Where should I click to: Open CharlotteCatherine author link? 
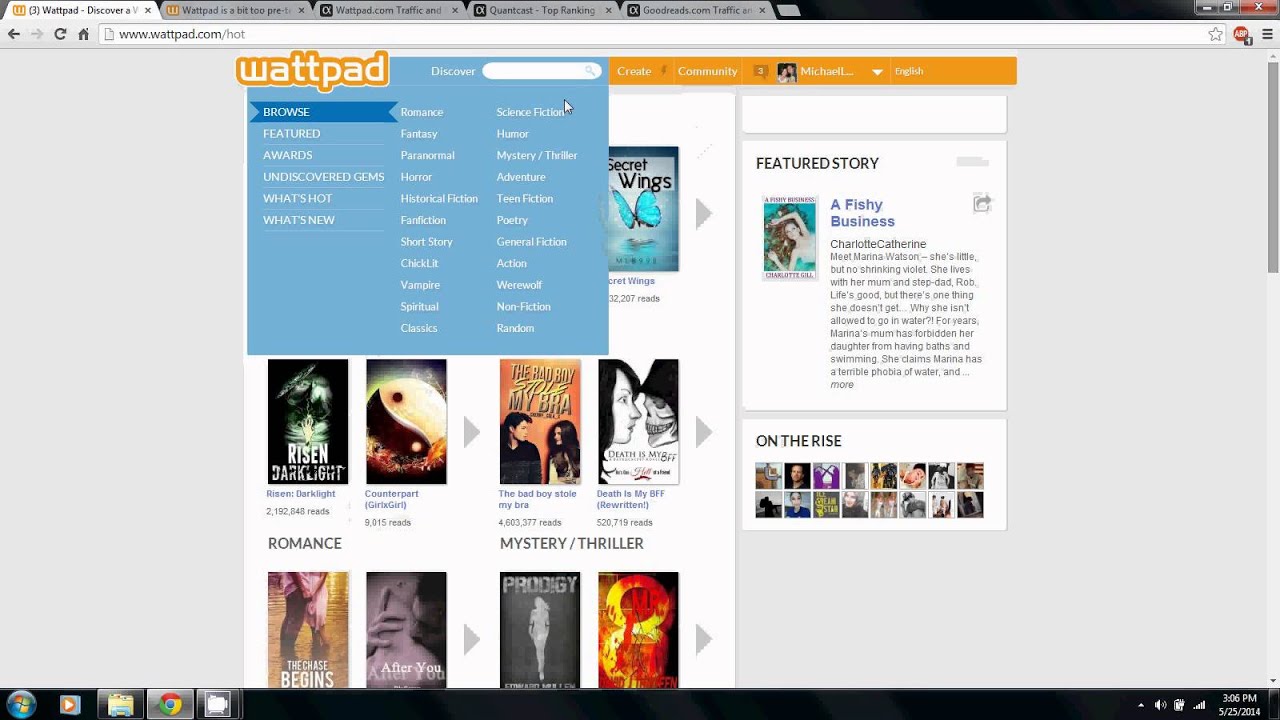[878, 244]
